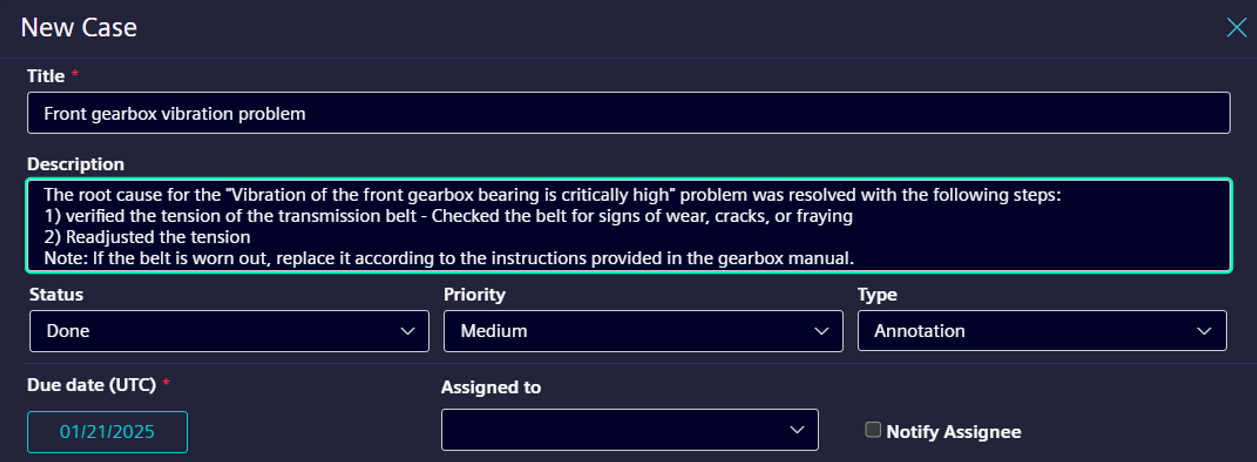This screenshot has width=1257, height=462.
Task: Click the New Case dialog heading
Action: click(x=79, y=27)
